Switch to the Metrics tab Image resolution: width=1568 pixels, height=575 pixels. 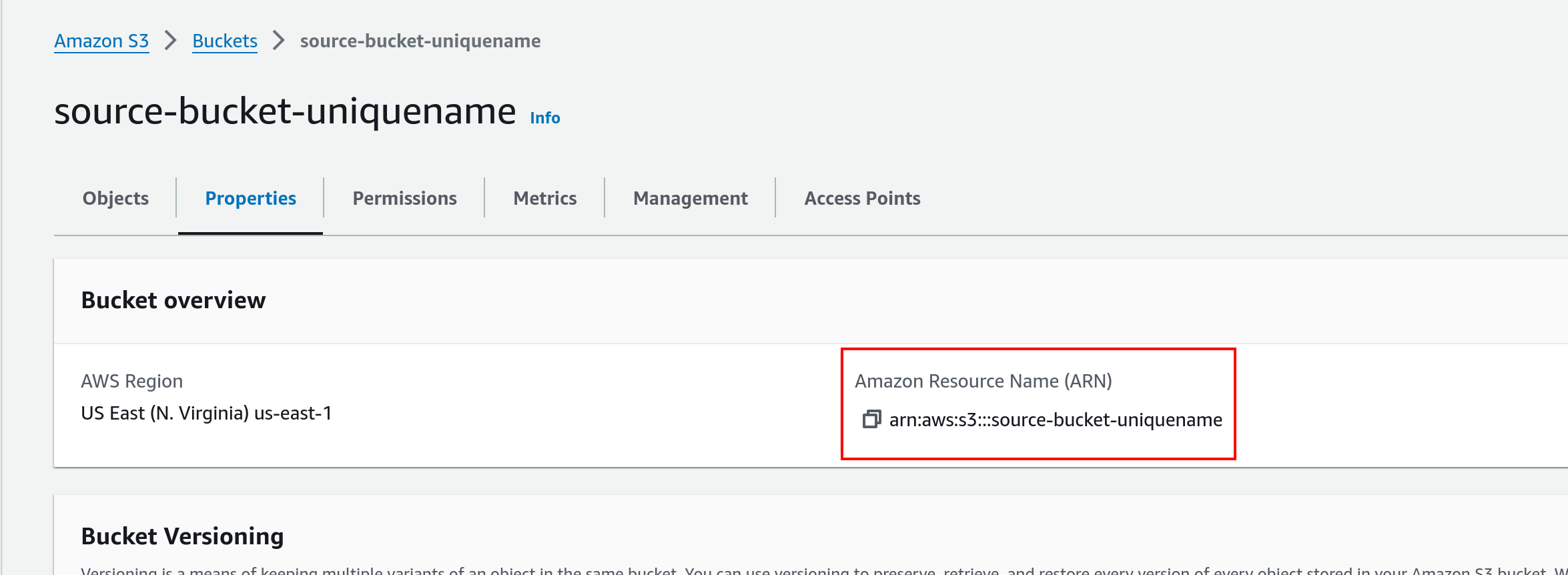point(545,198)
